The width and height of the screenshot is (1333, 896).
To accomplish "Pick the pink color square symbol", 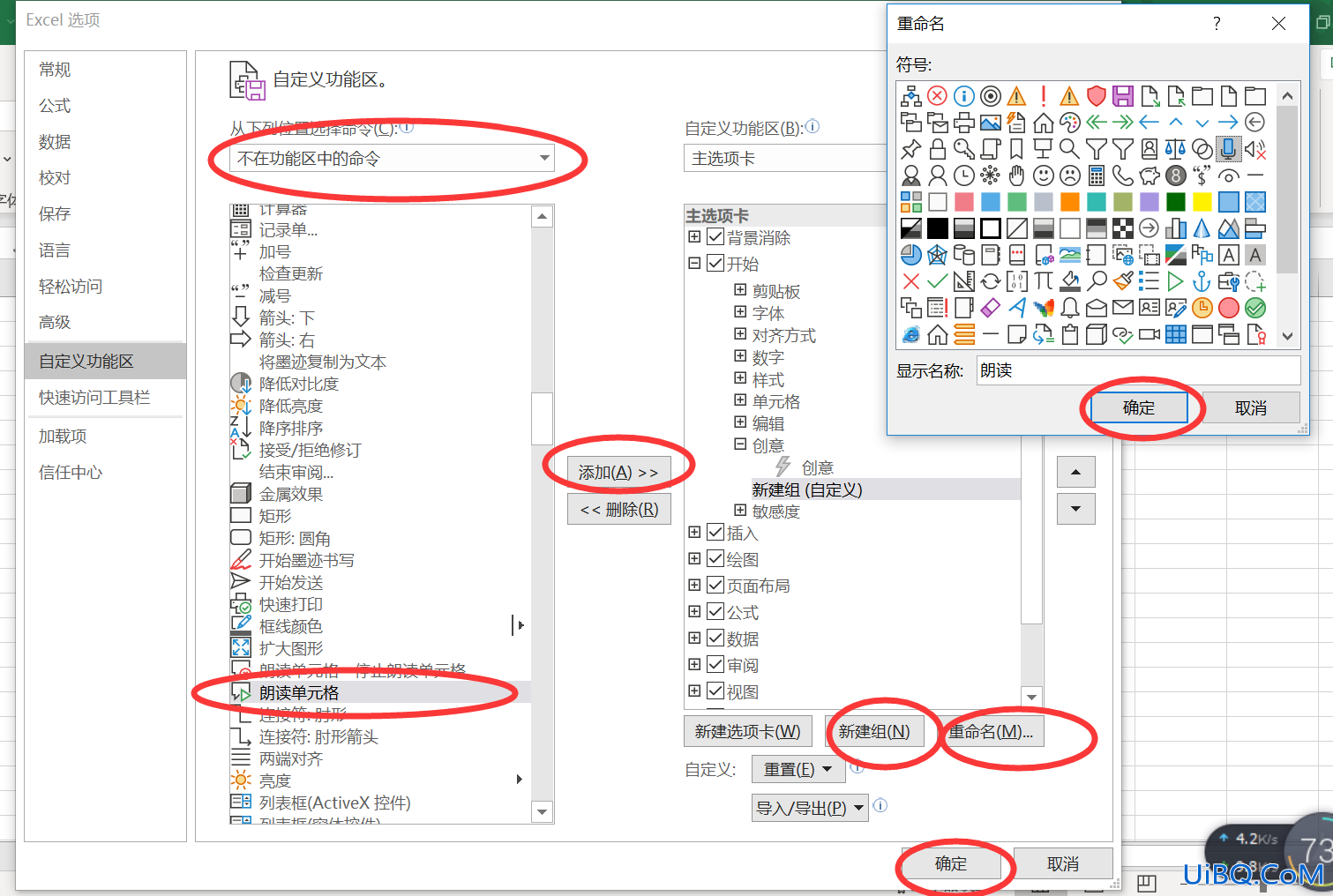I will tap(964, 202).
